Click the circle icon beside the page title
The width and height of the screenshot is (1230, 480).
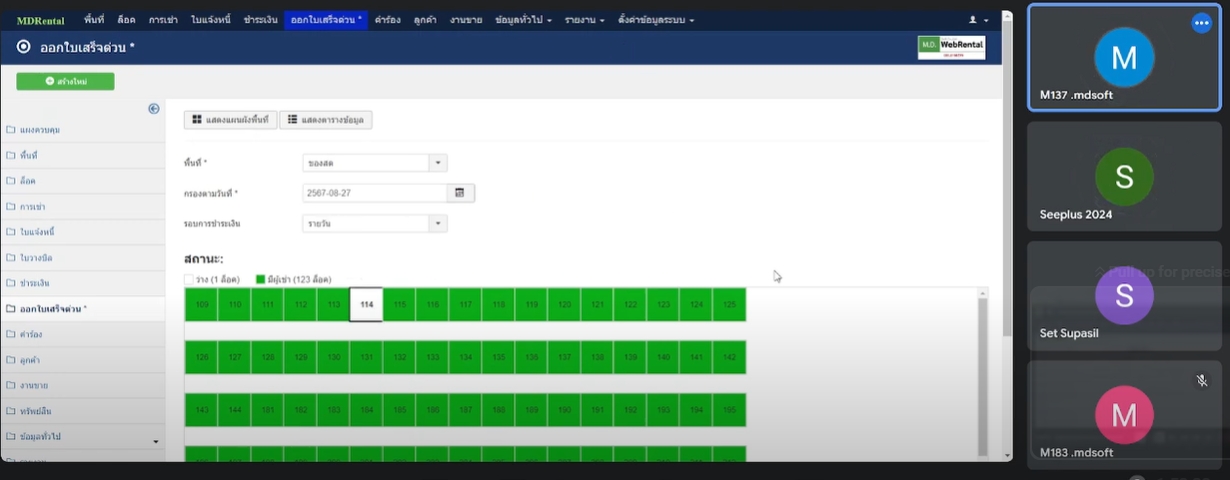(x=24, y=47)
